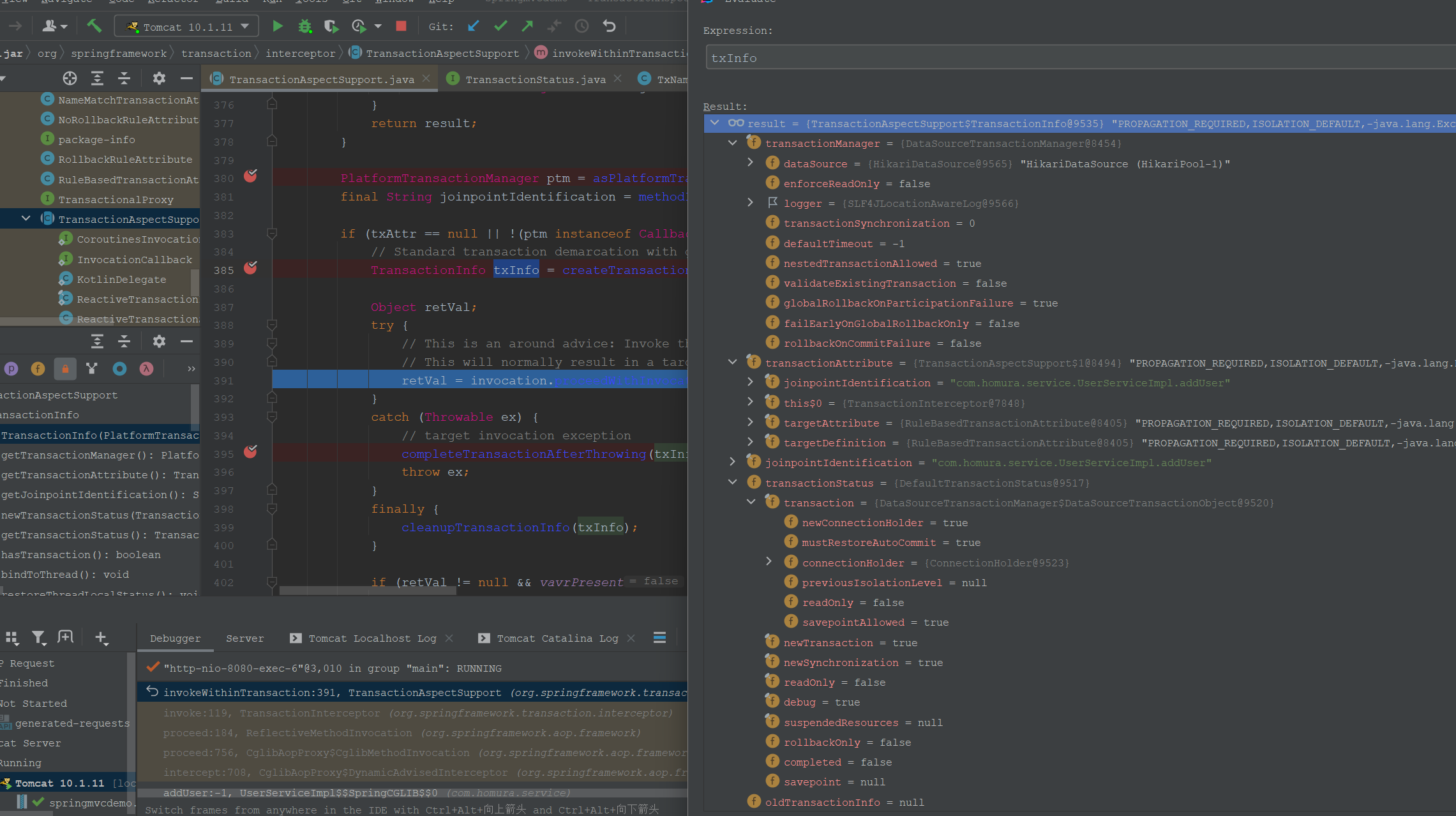
Task: Select the Server tab in debug panel
Action: (244, 638)
